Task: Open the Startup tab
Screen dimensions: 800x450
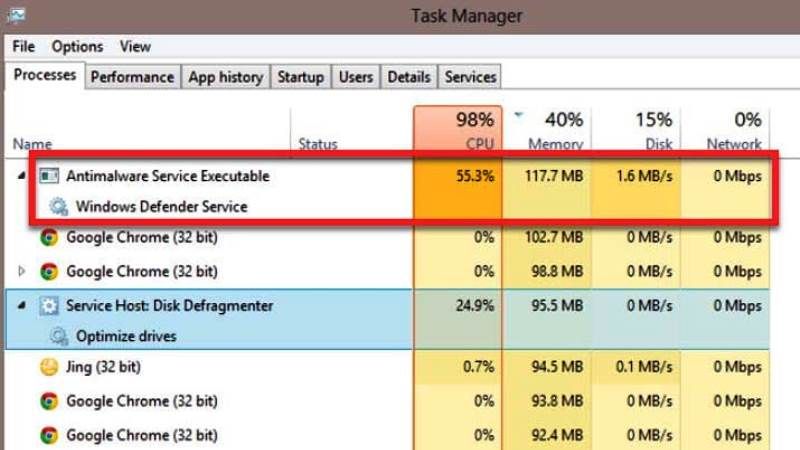Action: pyautogui.click(x=301, y=77)
